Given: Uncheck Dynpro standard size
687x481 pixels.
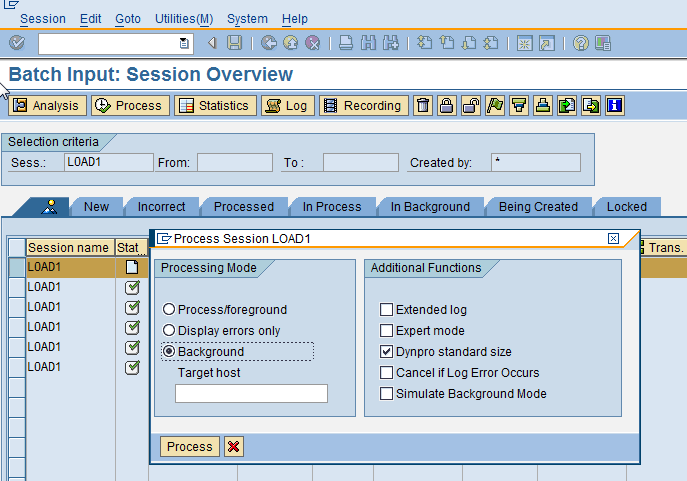Looking at the screenshot, I should (386, 352).
